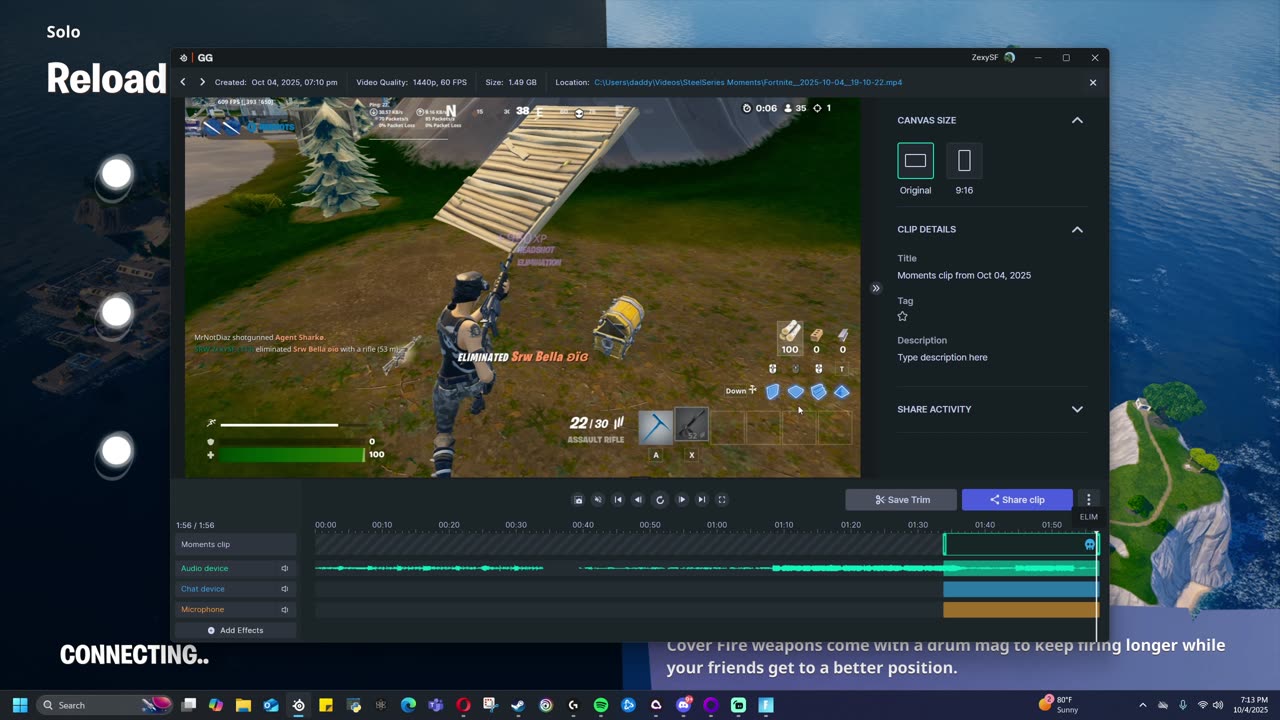Click the Chat device blue audio segment

point(1021,589)
